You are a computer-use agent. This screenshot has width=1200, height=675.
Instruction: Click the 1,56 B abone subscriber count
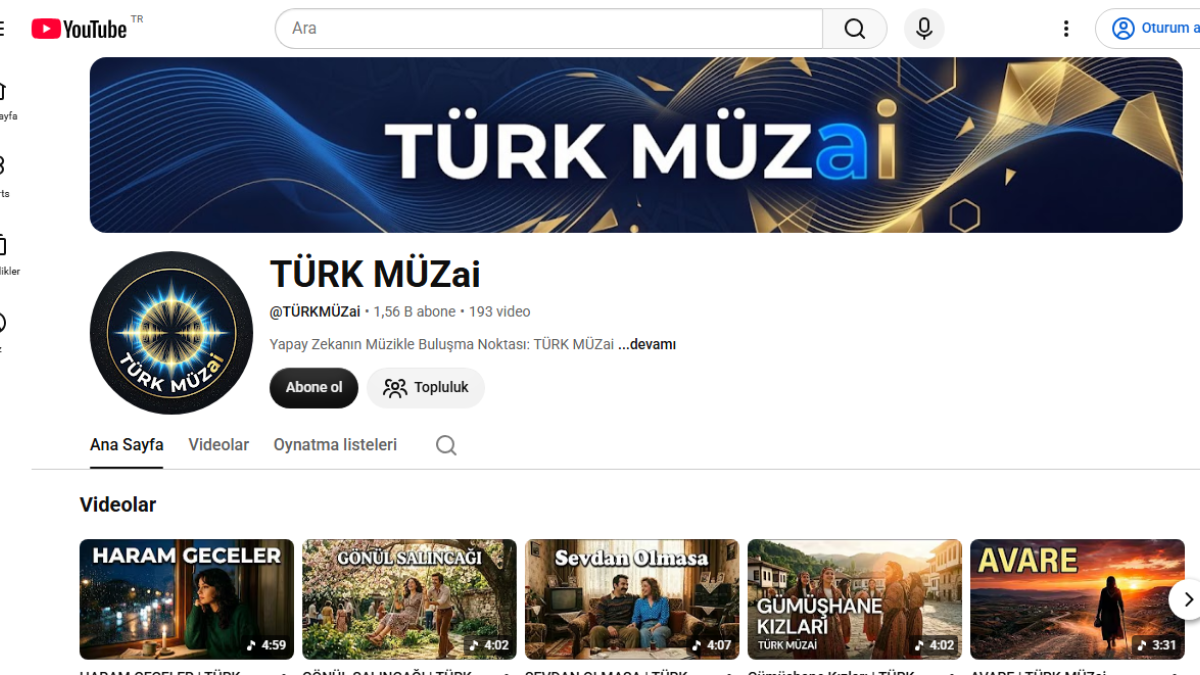point(414,312)
